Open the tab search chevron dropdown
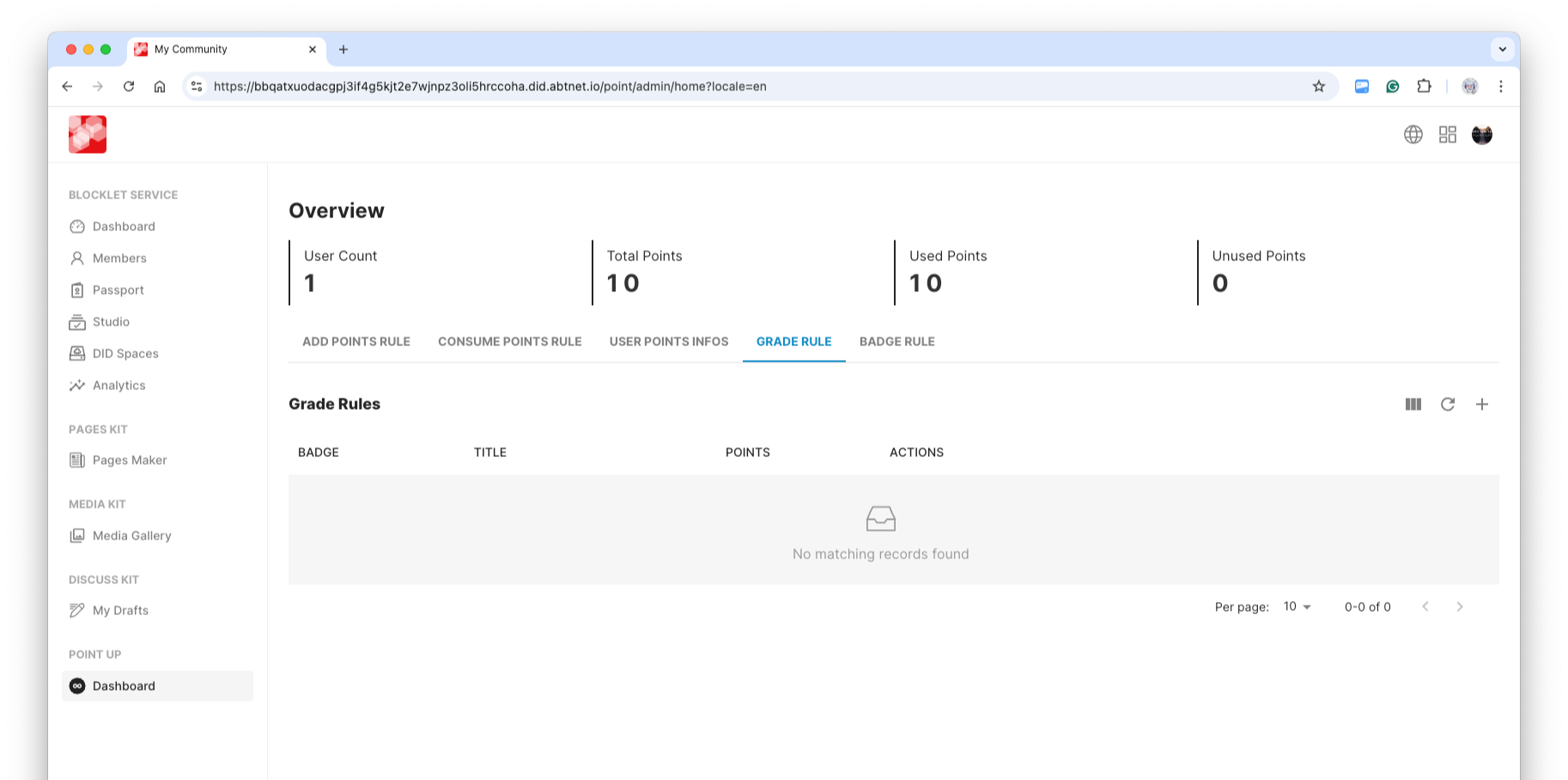1568x780 pixels. click(x=1502, y=50)
